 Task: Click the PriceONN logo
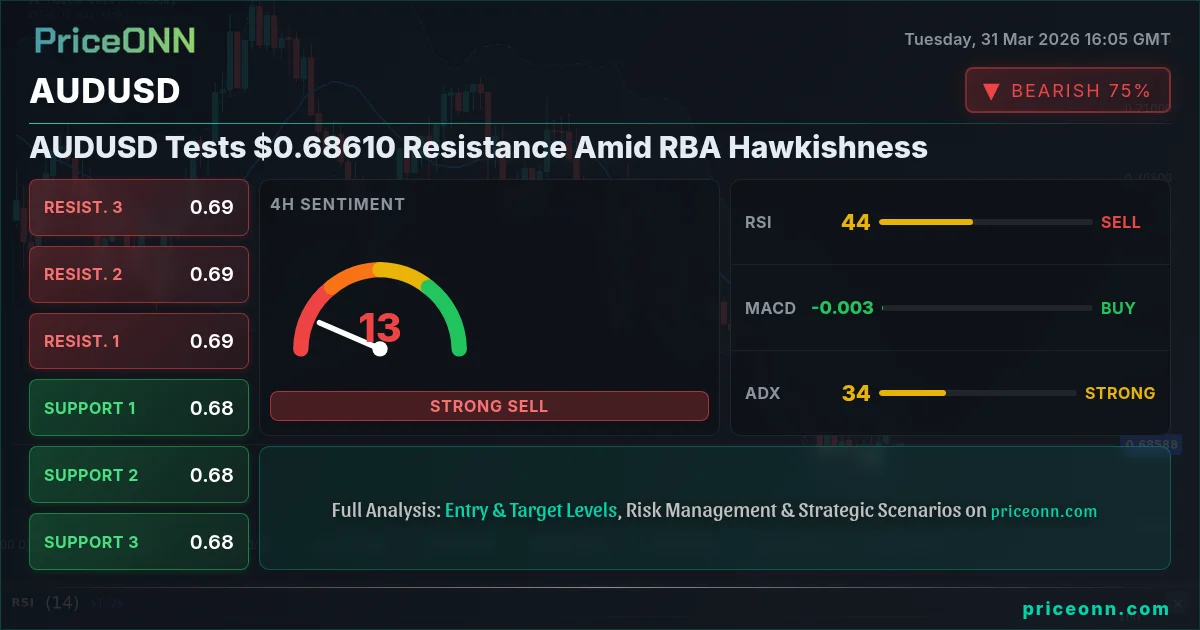115,41
